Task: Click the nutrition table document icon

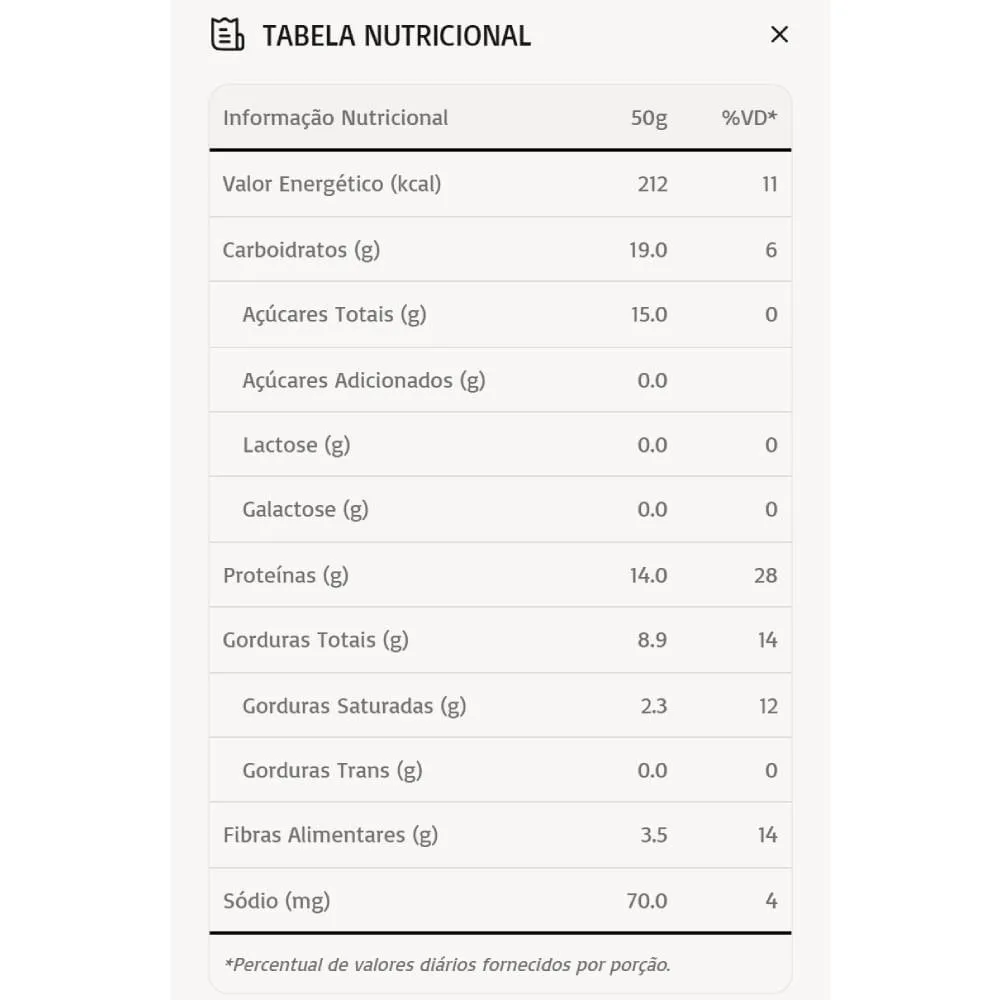Action: [228, 35]
